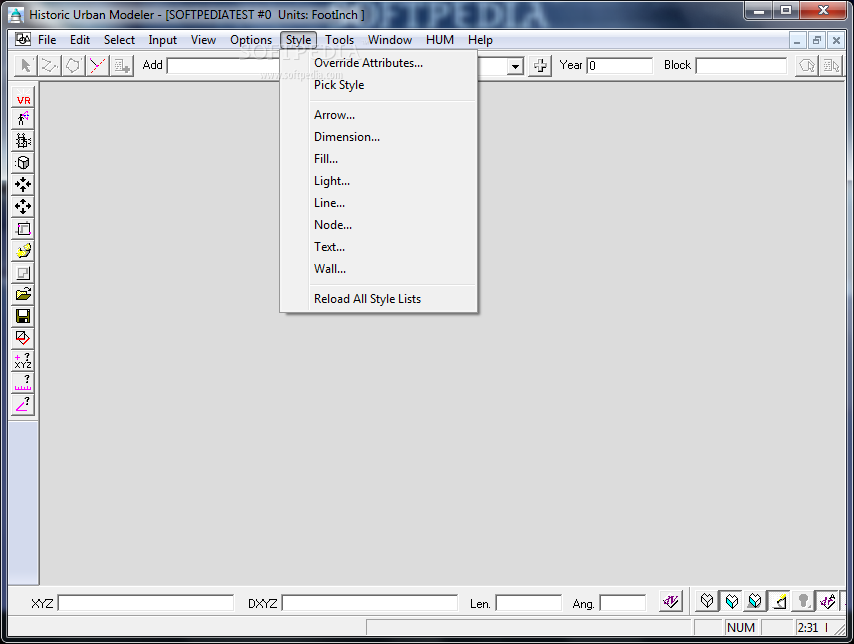This screenshot has width=854, height=644.
Task: Select the arrow pointer tool
Action: click(25, 65)
